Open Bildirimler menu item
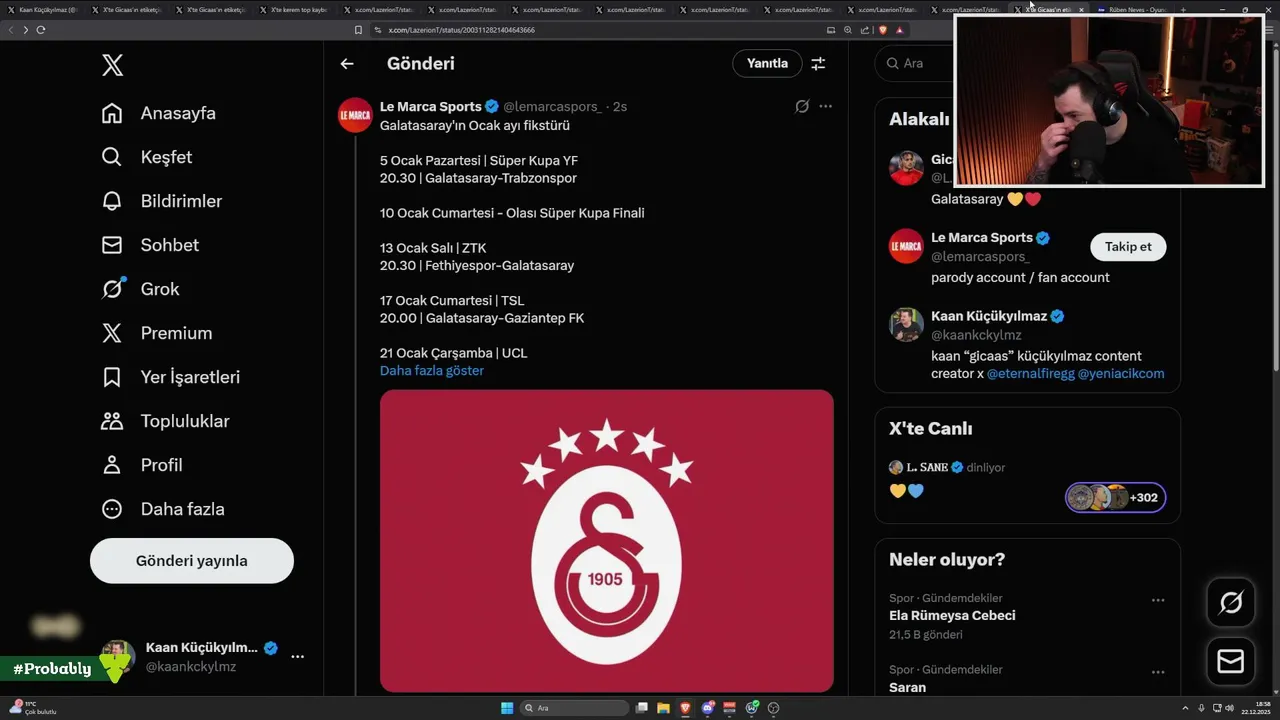This screenshot has width=1280, height=720. tap(181, 201)
